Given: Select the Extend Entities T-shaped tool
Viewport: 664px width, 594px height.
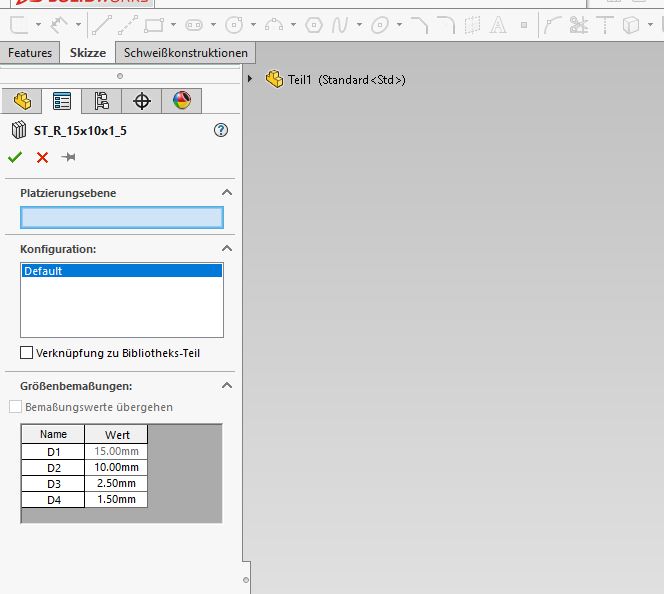Looking at the screenshot, I should [605, 25].
